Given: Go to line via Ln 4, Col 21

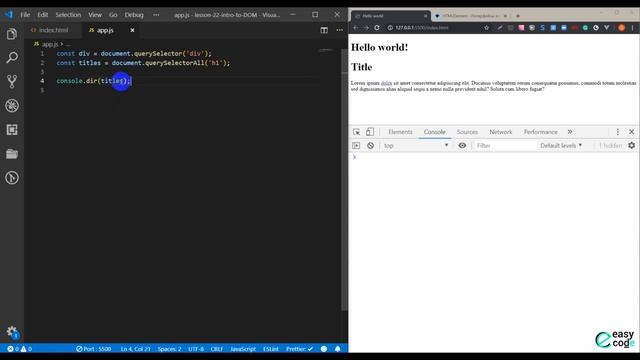Looking at the screenshot, I should [136, 349].
